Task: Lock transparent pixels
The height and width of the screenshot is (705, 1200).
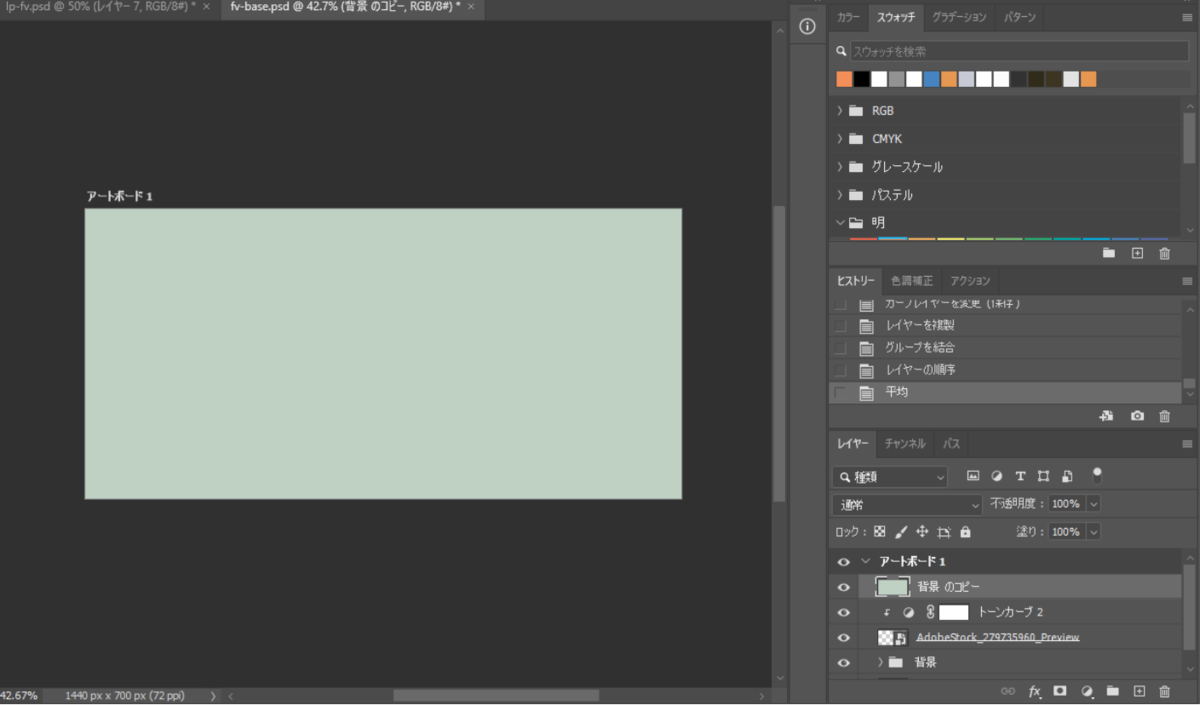Action: 880,532
